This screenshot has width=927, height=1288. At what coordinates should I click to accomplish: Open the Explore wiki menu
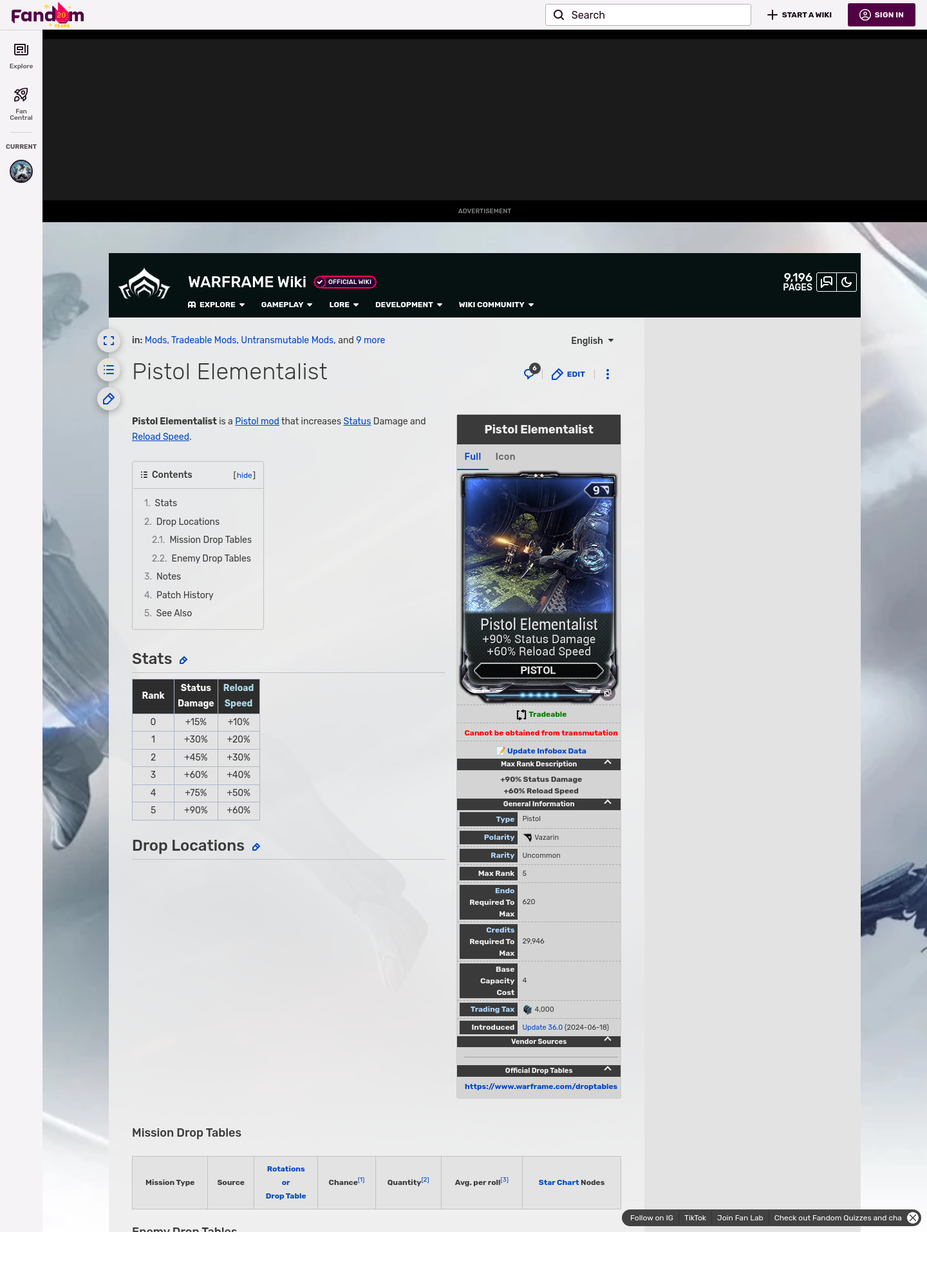point(216,305)
